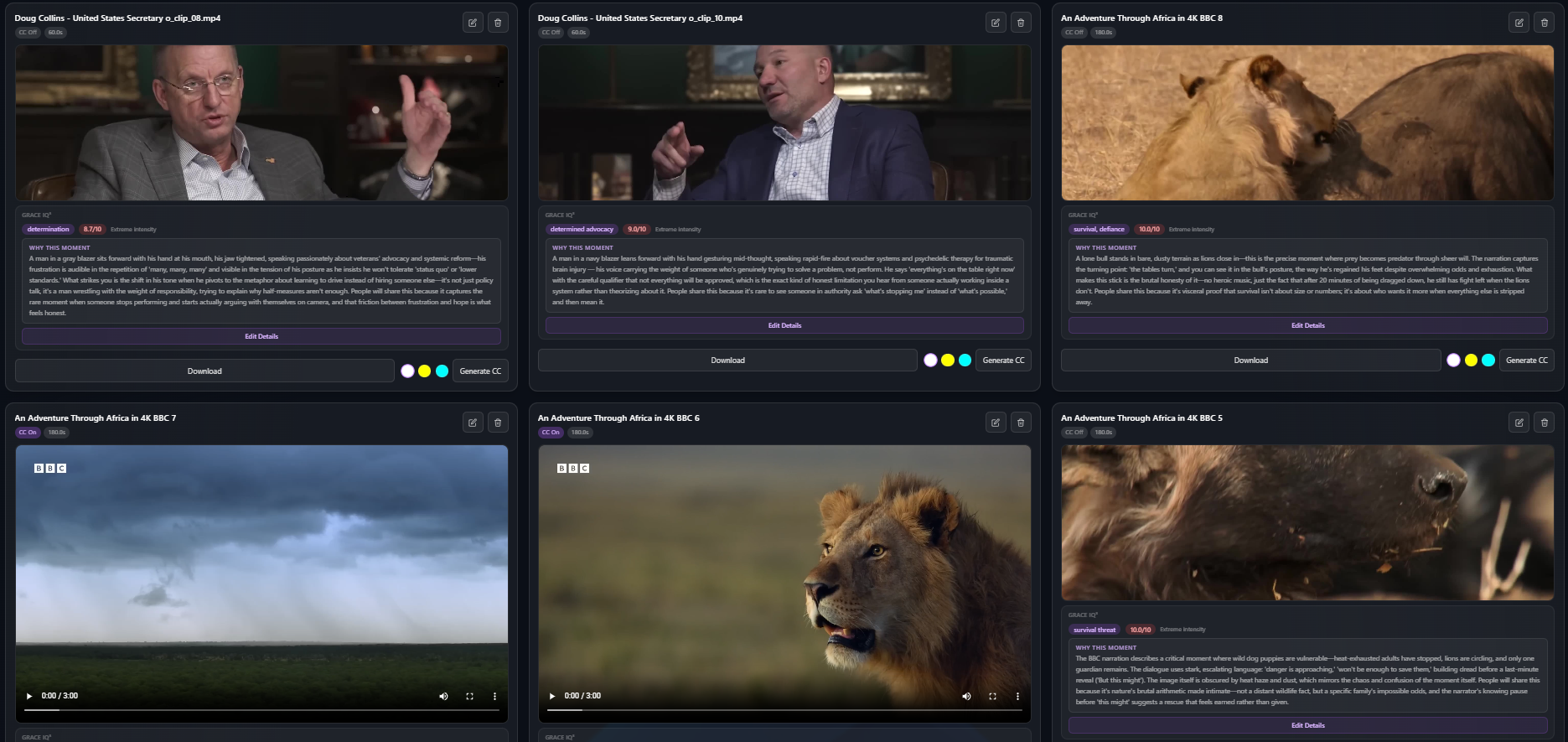
Task: Generate CC for BBC 8 card
Action: (1526, 361)
